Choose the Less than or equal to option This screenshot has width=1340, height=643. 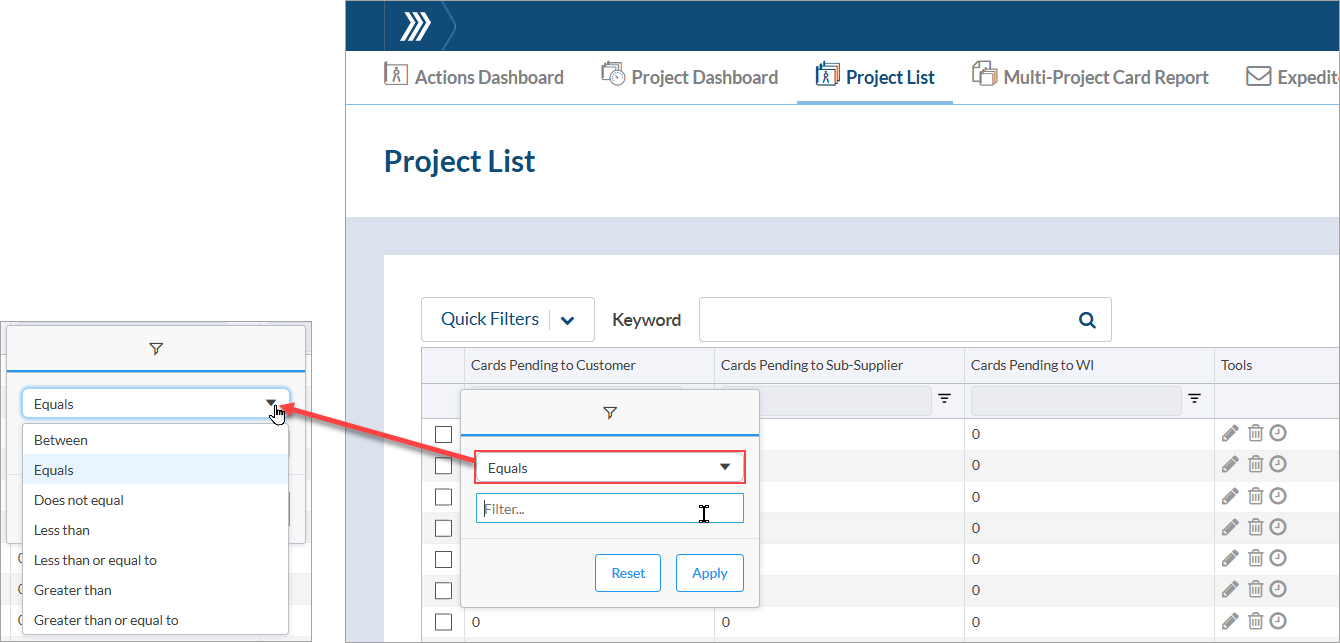coord(155,560)
